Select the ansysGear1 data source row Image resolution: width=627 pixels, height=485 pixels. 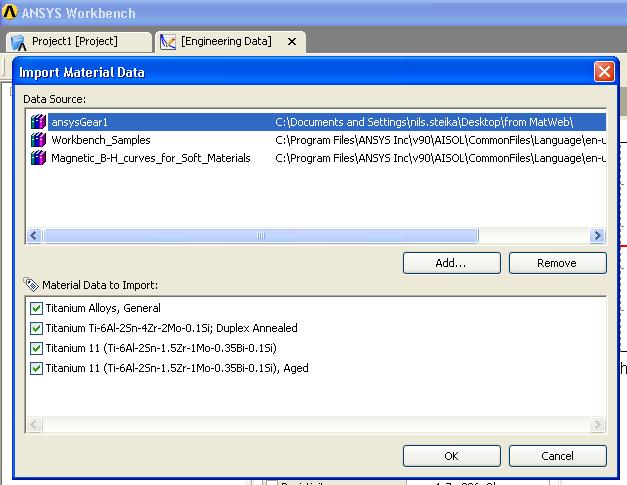[318, 122]
